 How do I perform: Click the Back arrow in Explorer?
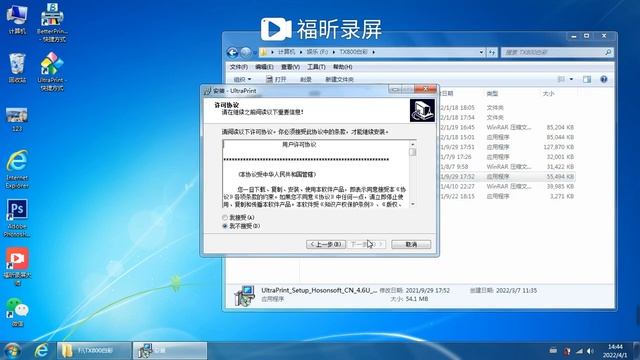232,52
